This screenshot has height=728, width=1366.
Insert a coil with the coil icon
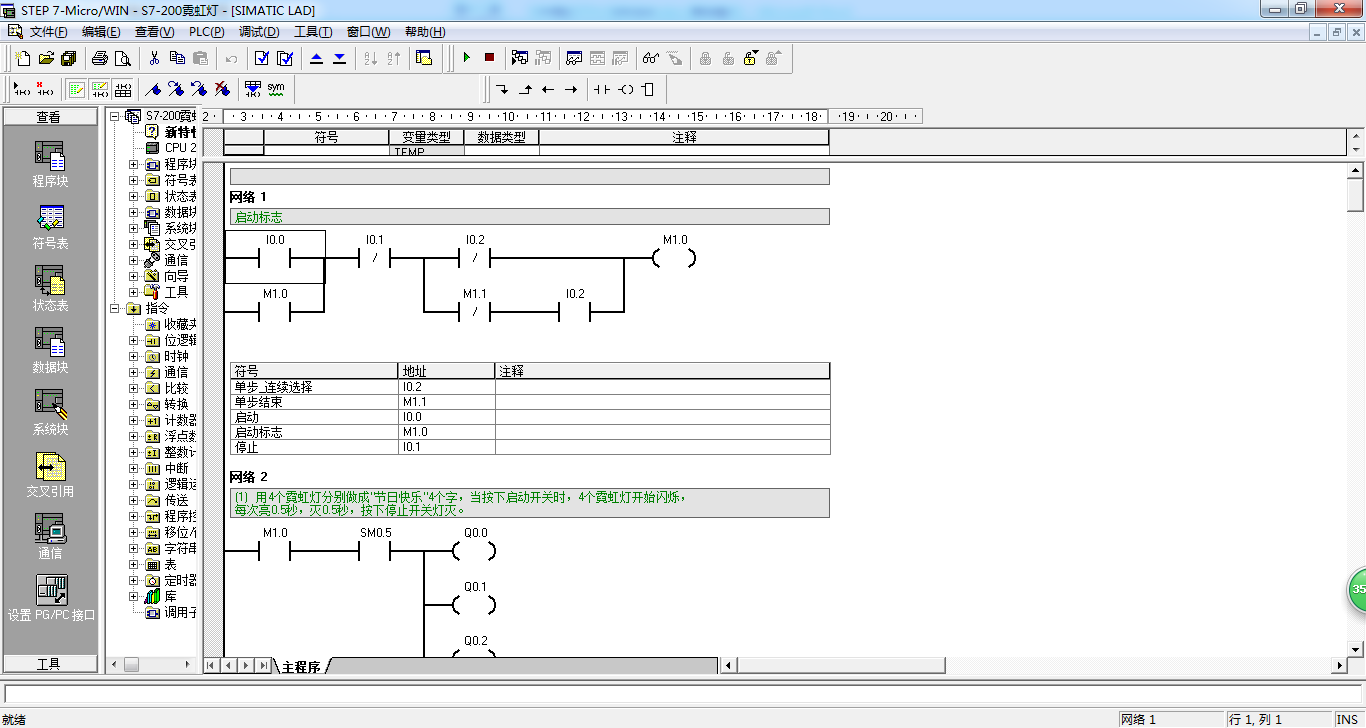(625, 89)
